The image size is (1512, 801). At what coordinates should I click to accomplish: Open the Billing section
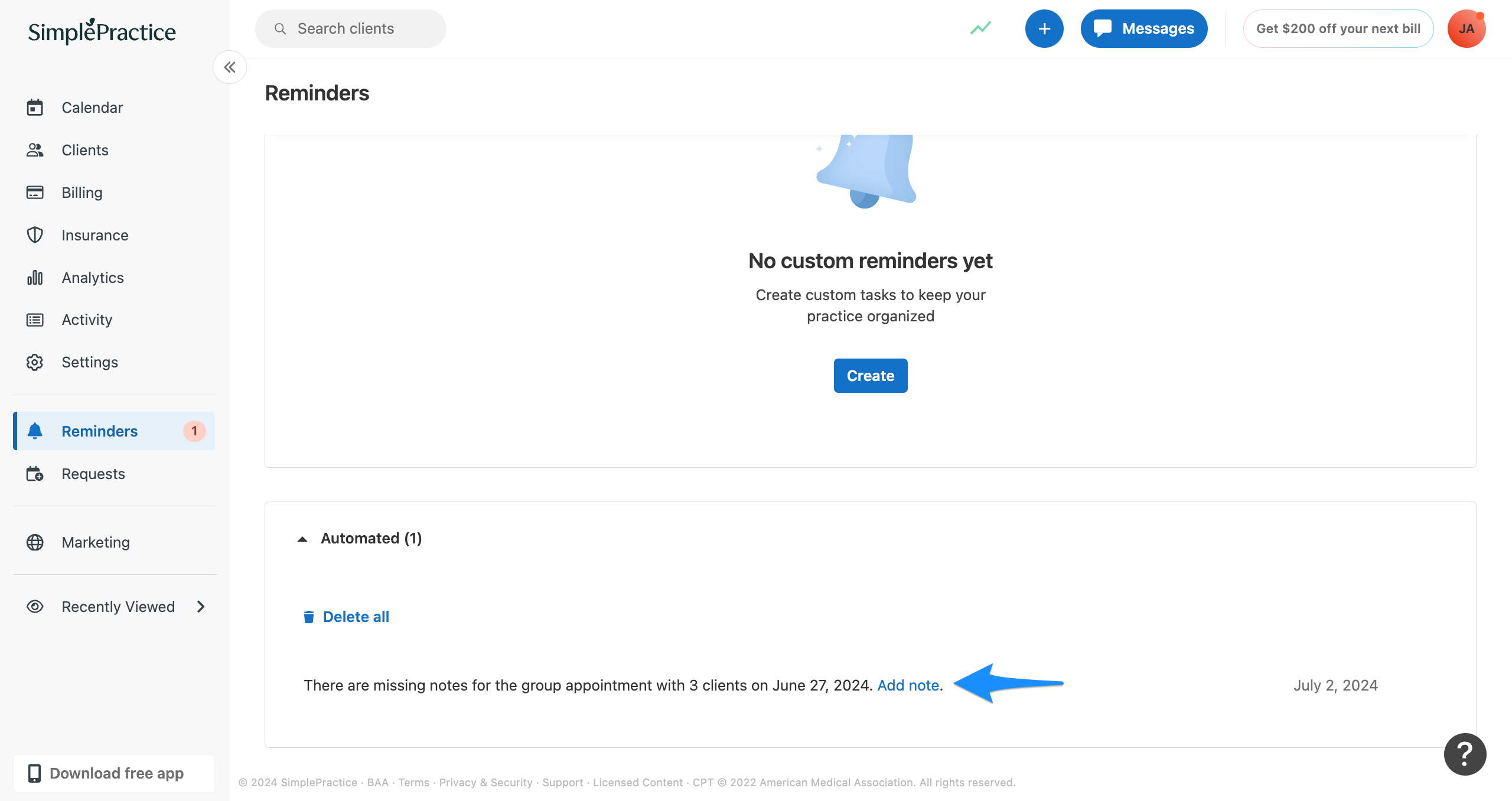point(35,193)
